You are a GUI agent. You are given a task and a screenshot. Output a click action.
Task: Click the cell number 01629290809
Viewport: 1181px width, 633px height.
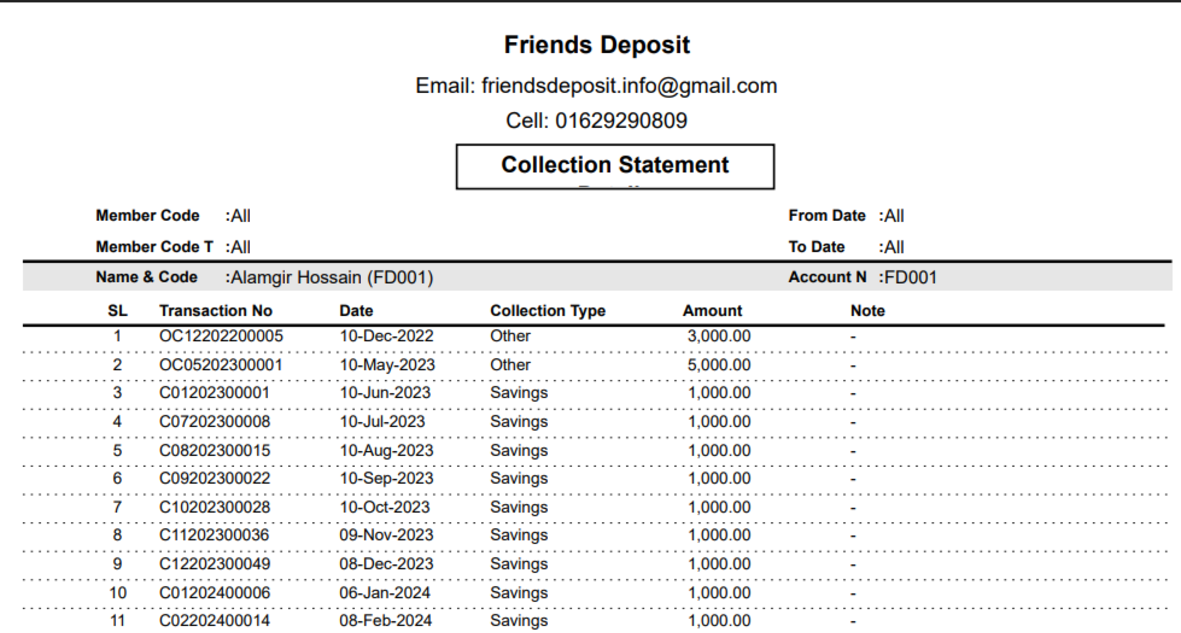[x=620, y=121]
